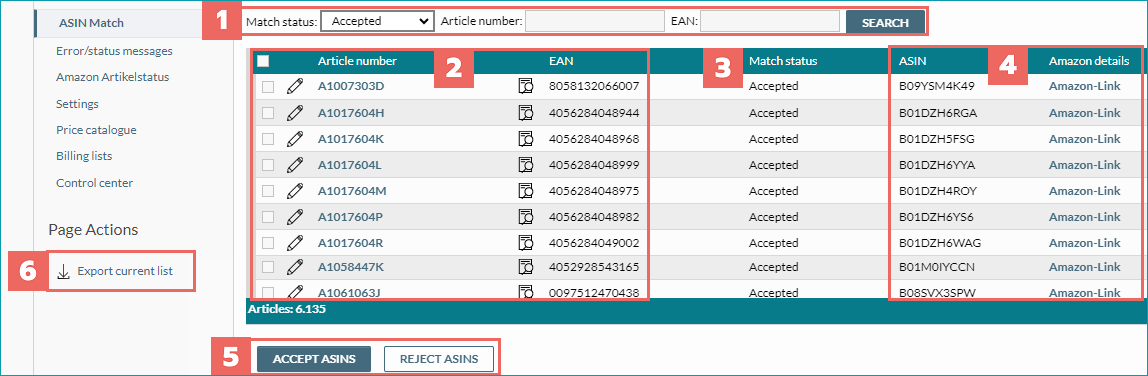Click the export download icon
The width and height of the screenshot is (1148, 376).
point(64,271)
